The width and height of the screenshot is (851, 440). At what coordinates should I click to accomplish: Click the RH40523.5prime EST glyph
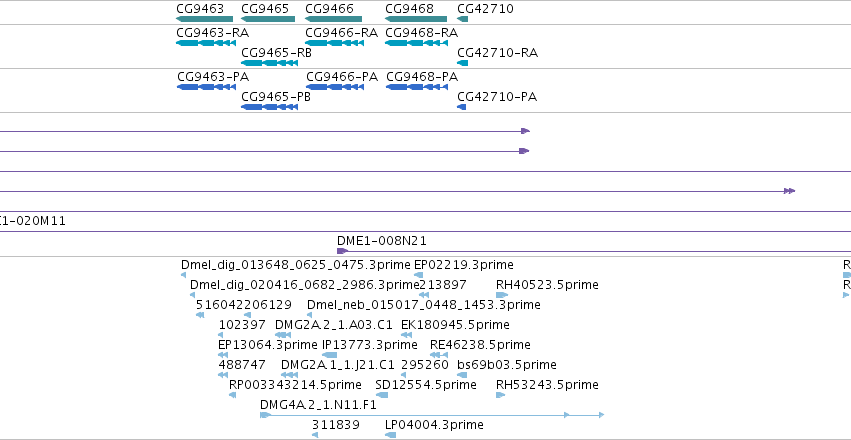pos(502,295)
